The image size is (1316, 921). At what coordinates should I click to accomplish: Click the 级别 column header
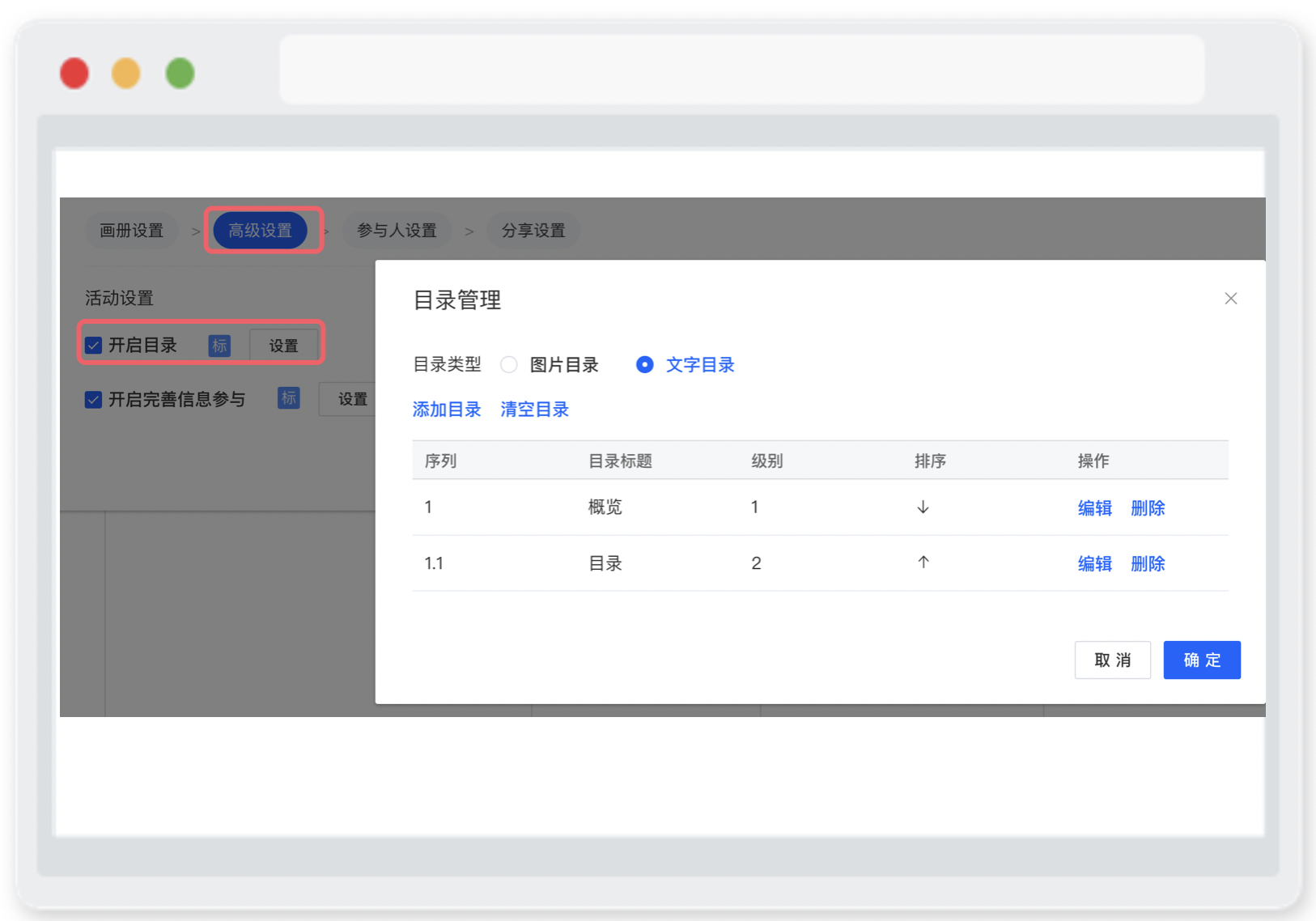click(767, 461)
